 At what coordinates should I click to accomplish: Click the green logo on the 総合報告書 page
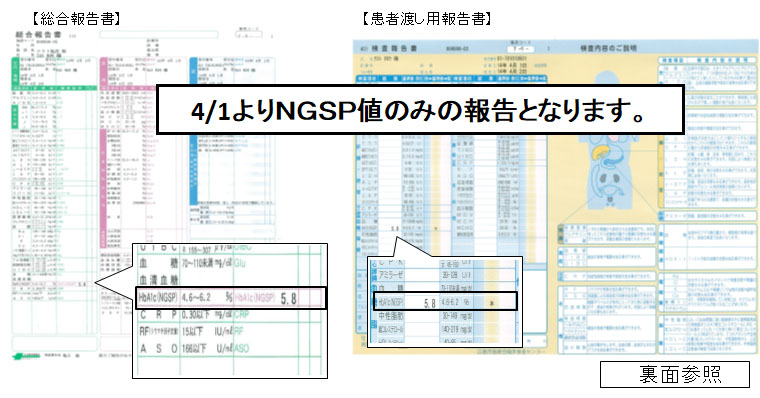coord(25,356)
